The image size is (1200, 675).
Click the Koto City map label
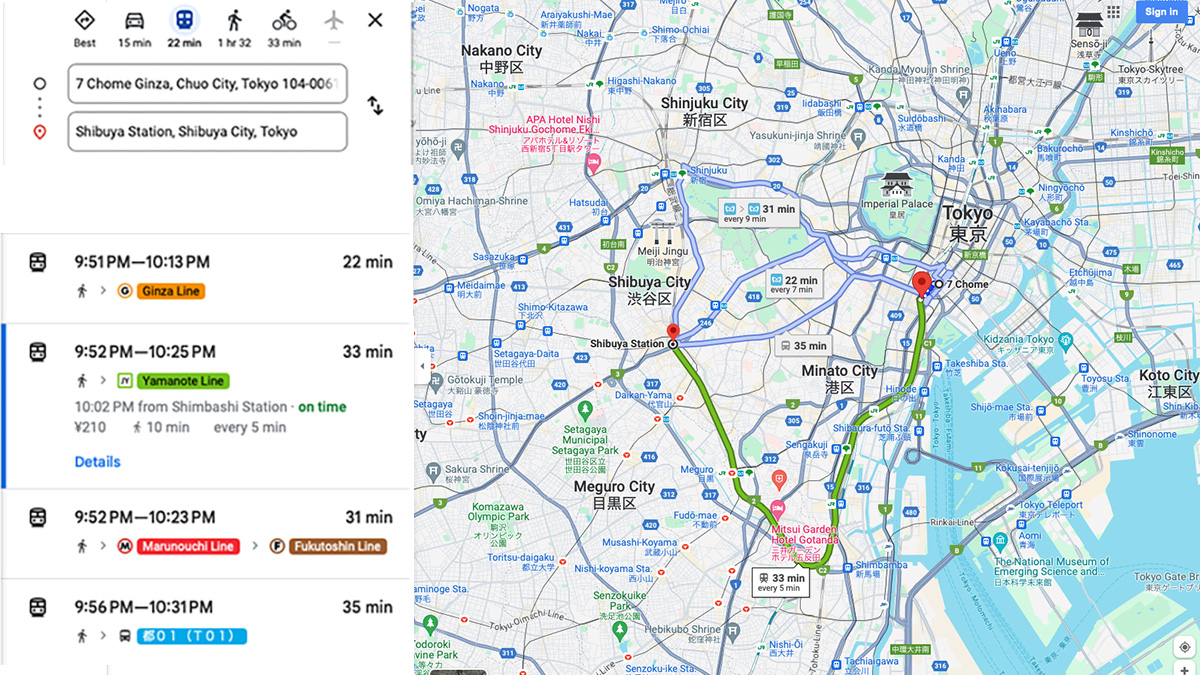click(1169, 383)
